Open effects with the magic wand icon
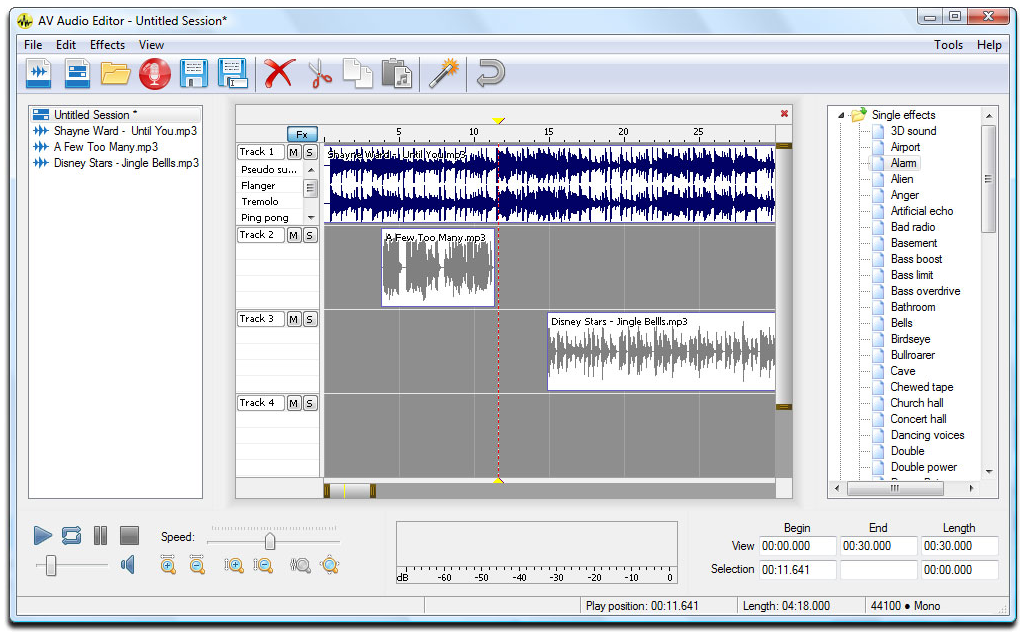The width and height of the screenshot is (1022, 634). 443,73
